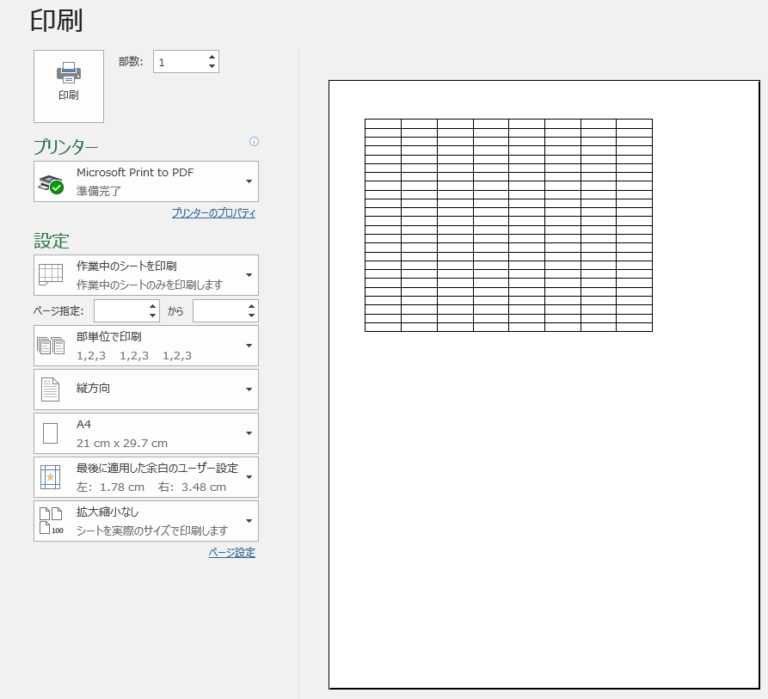768x699 pixels.
Task: Open the 縦方向 orientation dropdown
Action: click(248, 389)
